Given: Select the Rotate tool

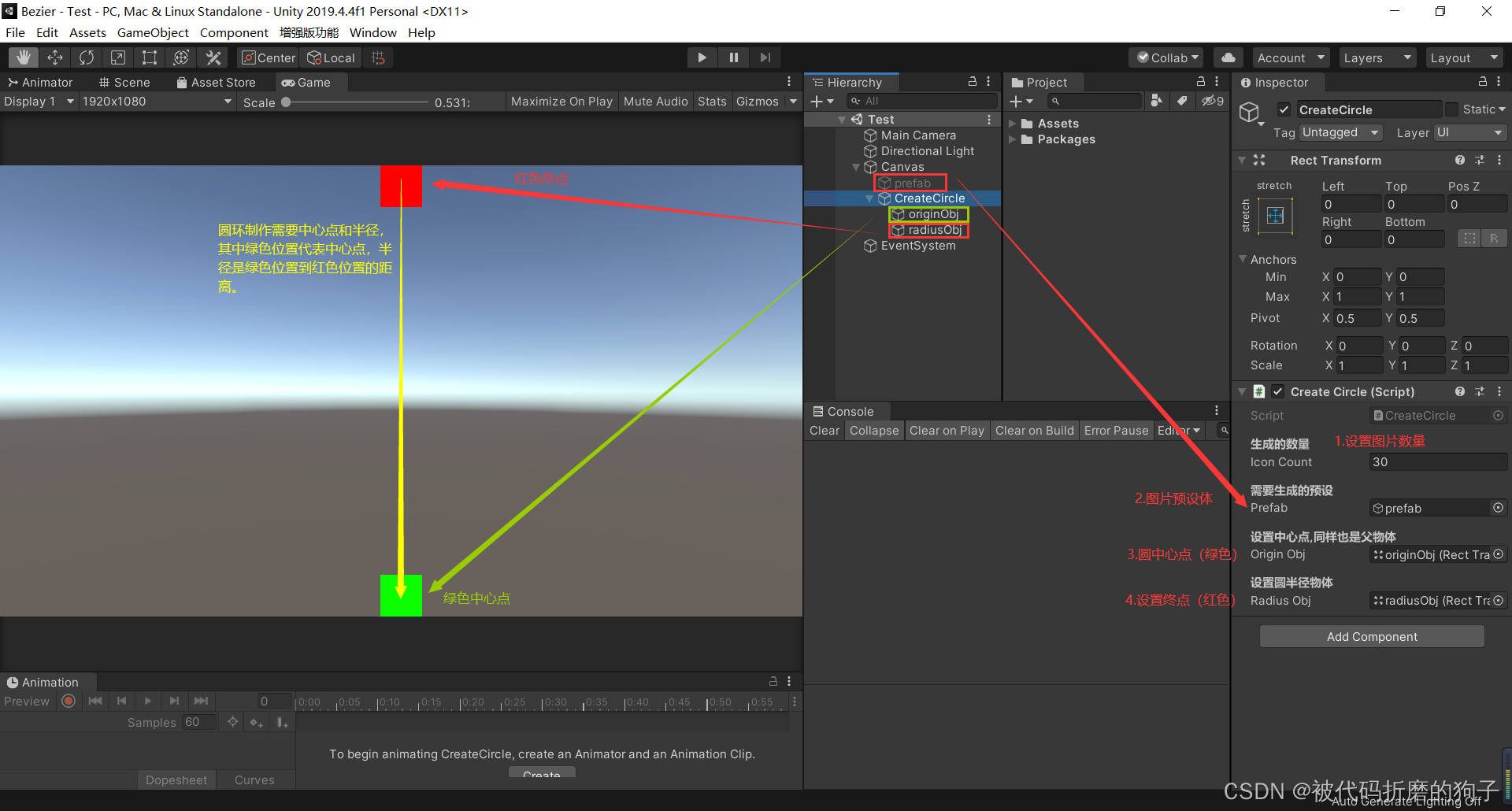Looking at the screenshot, I should (x=86, y=57).
